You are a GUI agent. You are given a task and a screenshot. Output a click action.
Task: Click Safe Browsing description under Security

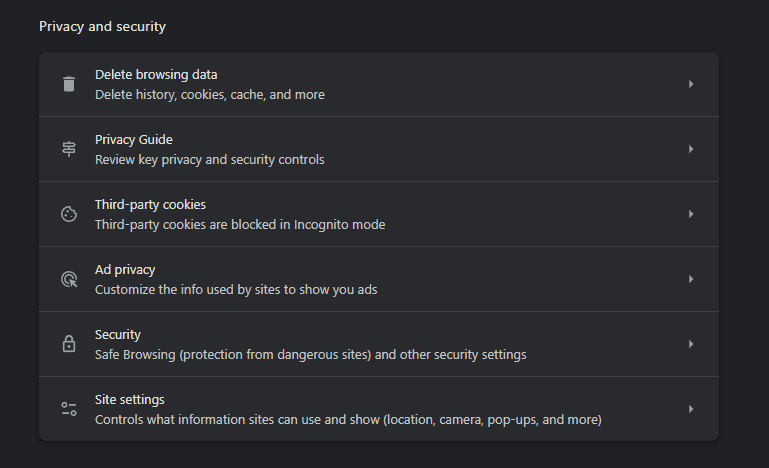pyautogui.click(x=310, y=355)
